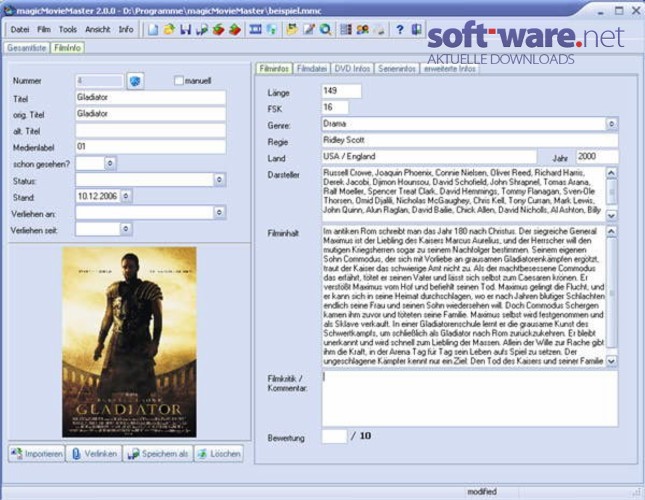Click the yellow folder movie icon in the toolbar

pos(292,30)
